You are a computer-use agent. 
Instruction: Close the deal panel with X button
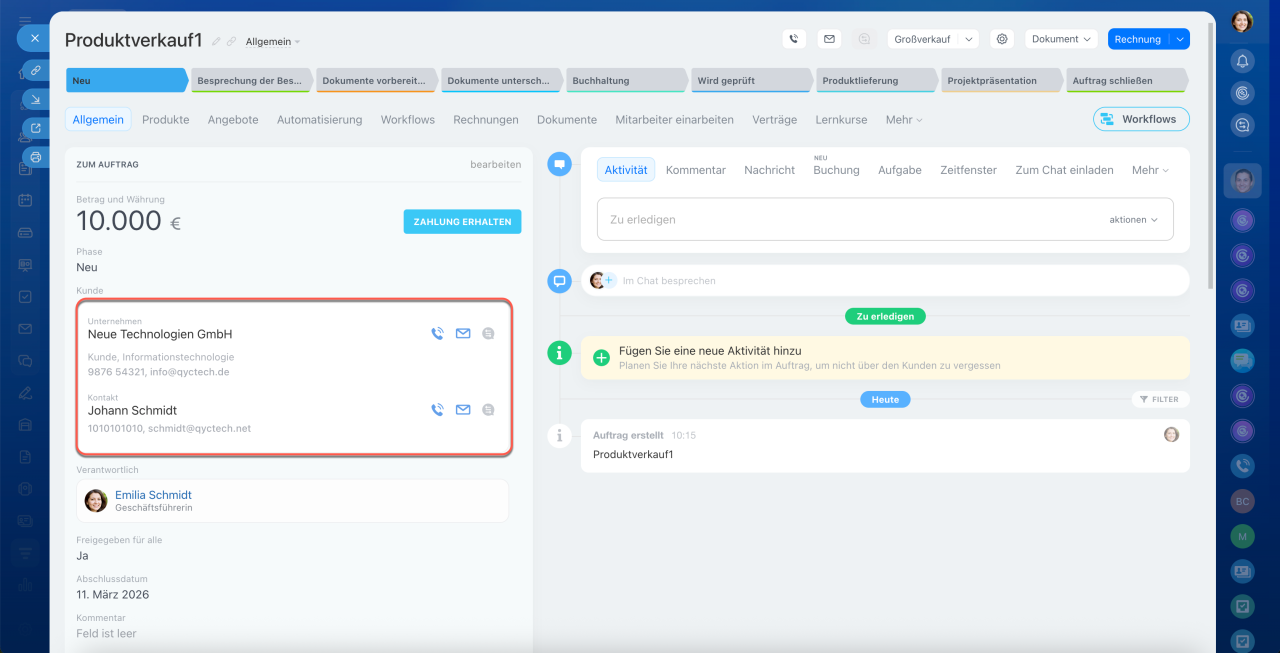pyautogui.click(x=34, y=38)
